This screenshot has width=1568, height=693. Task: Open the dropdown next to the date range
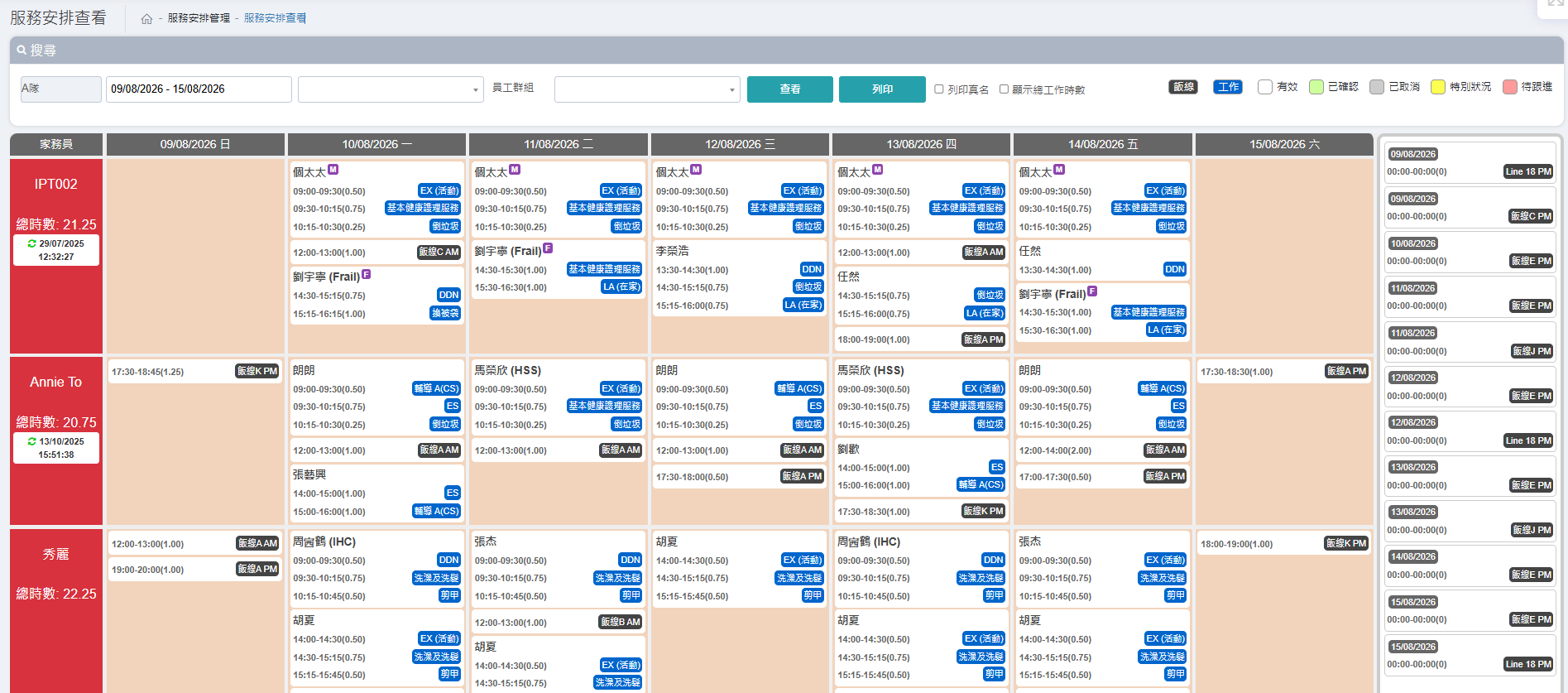[x=391, y=89]
